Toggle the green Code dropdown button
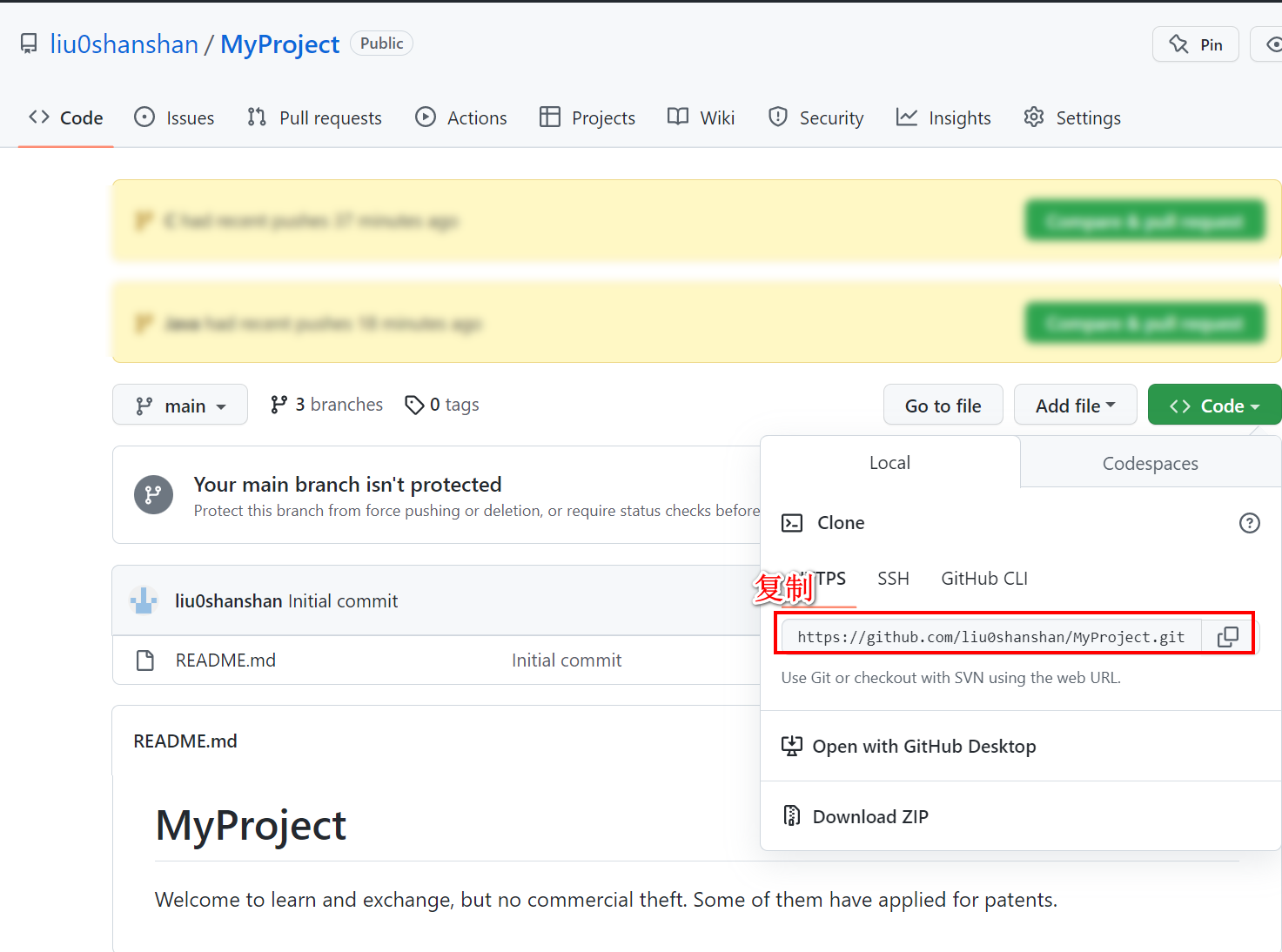 [1215, 405]
